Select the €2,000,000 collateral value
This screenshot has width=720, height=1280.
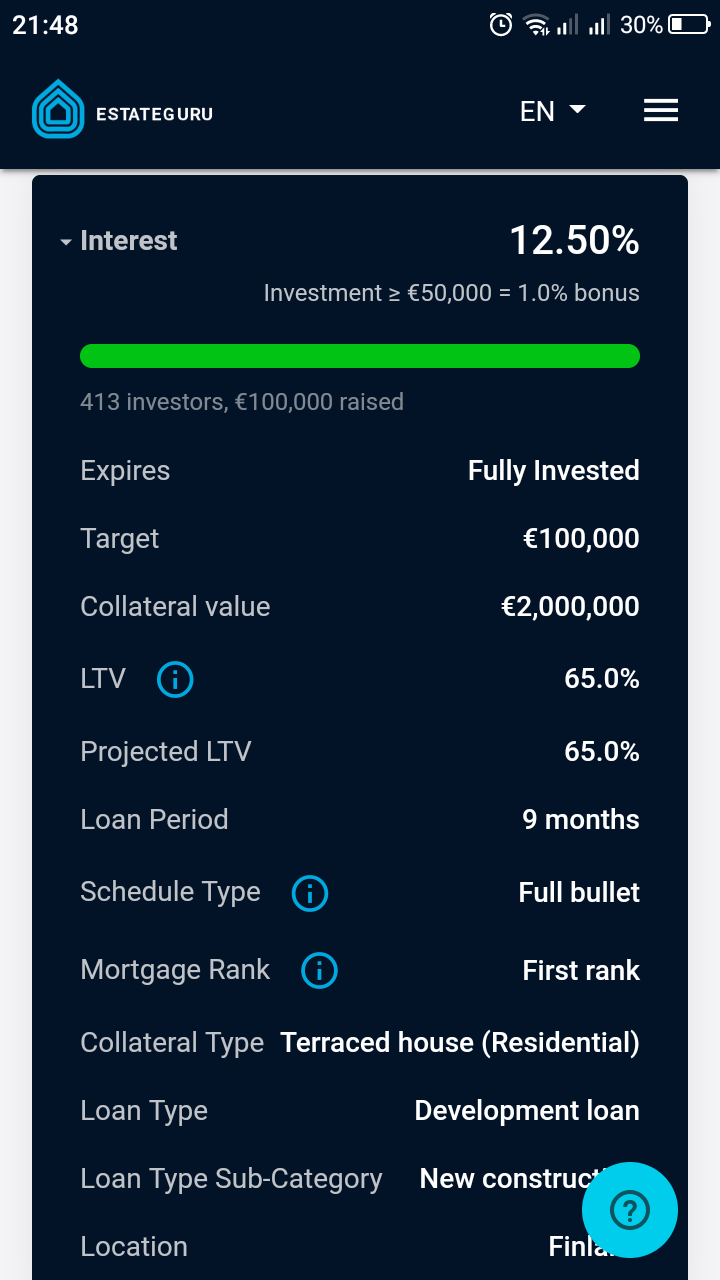(x=570, y=607)
